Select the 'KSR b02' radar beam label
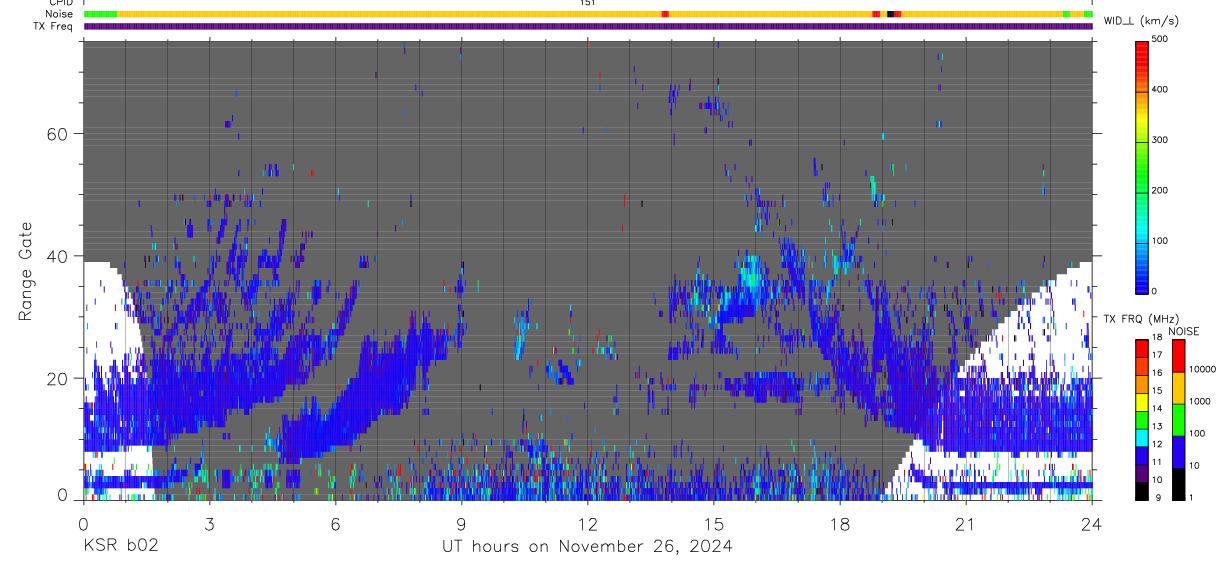The width and height of the screenshot is (1228, 567). click(x=120, y=546)
